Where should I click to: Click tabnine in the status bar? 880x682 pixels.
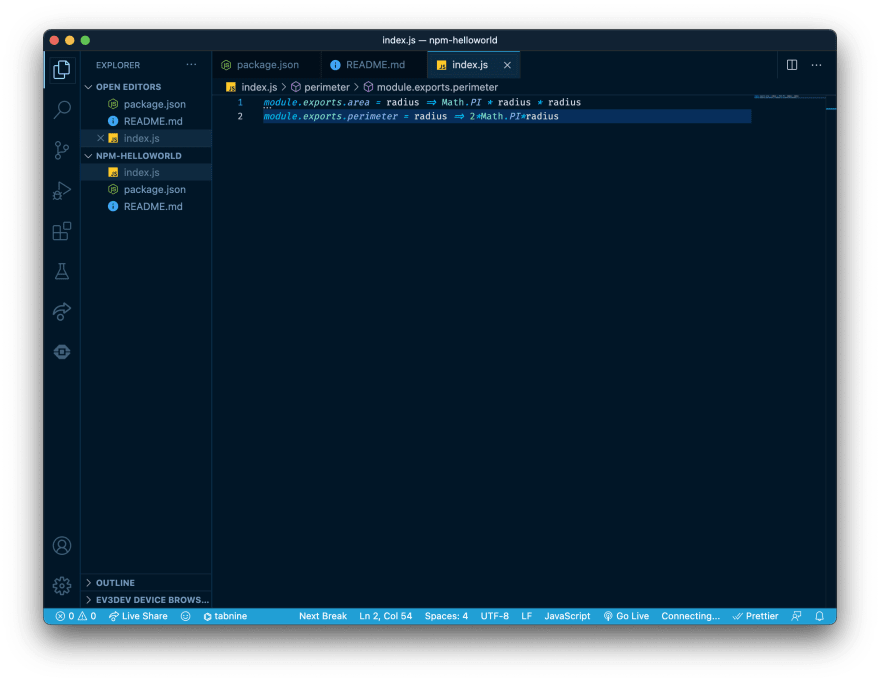tap(225, 616)
